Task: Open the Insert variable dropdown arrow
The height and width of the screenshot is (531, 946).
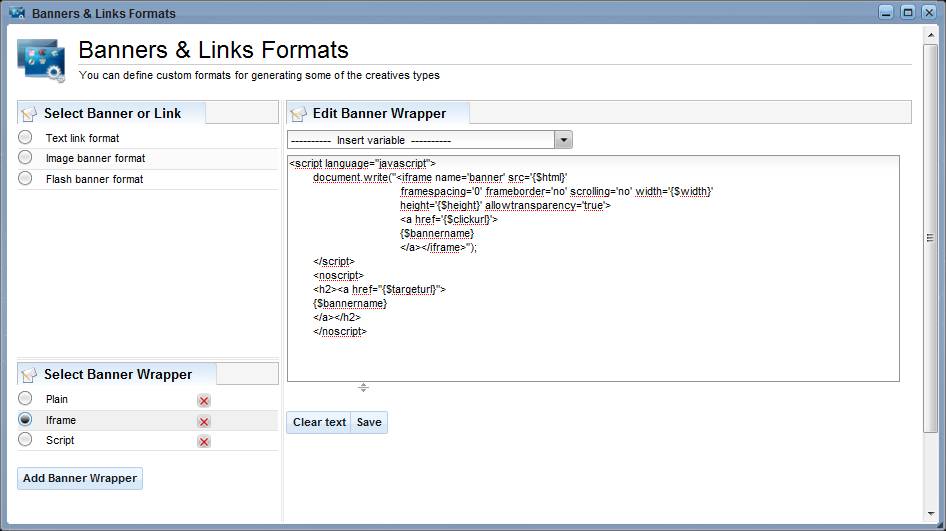Action: coord(563,140)
